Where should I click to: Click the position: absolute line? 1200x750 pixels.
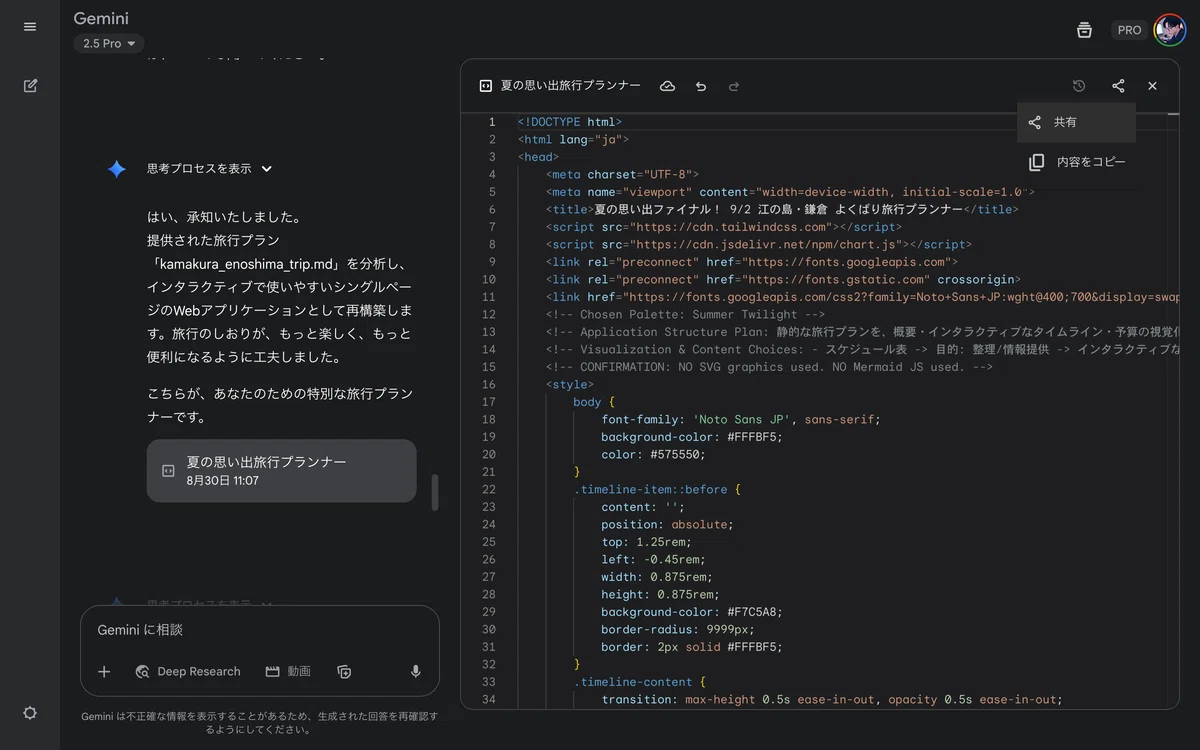click(x=667, y=524)
